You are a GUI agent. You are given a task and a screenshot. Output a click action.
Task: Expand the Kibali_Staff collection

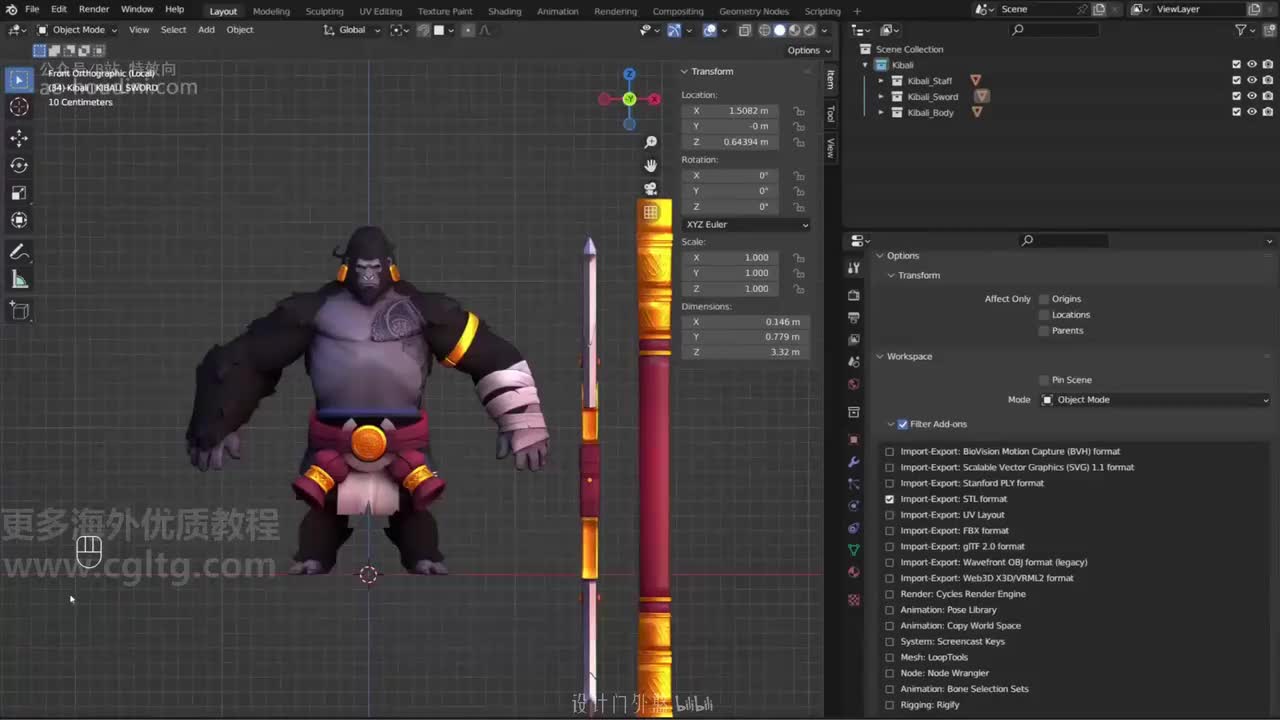[x=881, y=81]
